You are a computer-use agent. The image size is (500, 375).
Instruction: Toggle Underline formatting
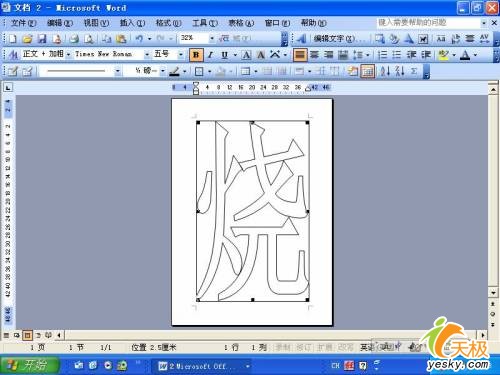pos(225,55)
